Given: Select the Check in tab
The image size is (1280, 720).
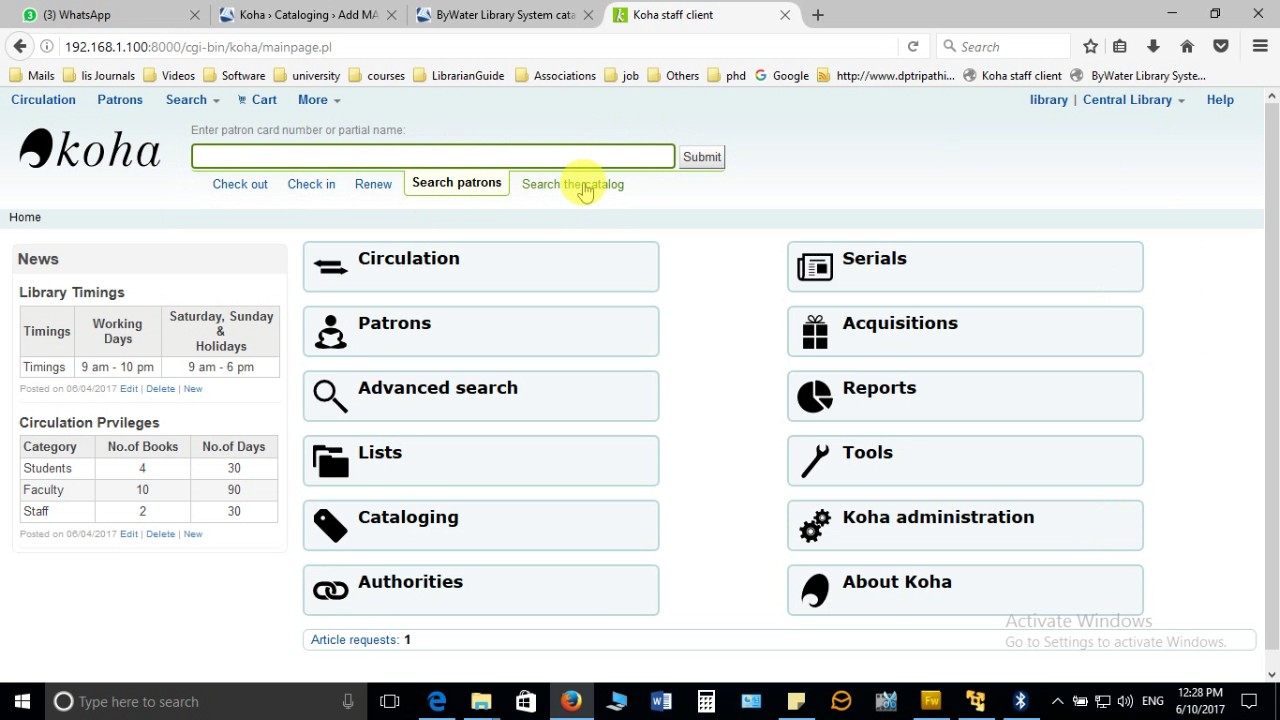Looking at the screenshot, I should (x=311, y=184).
